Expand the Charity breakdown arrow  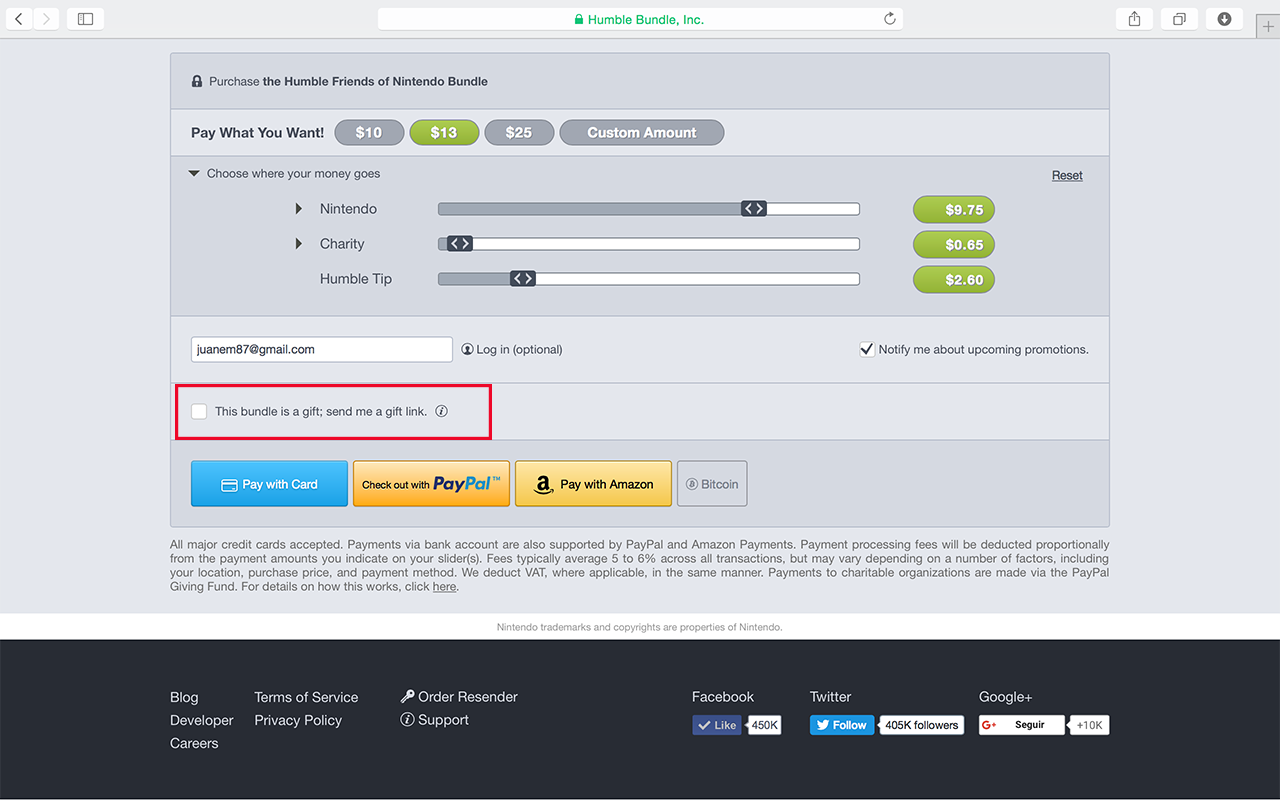[x=298, y=244]
